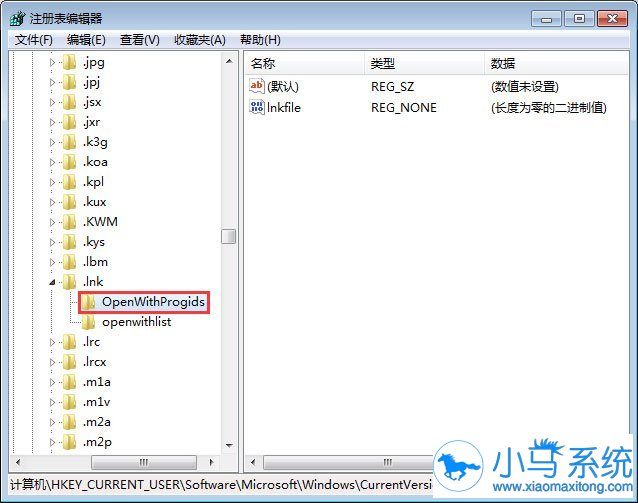Click values pane scroll left arrow
This screenshot has height=503, width=638.
[x=253, y=462]
